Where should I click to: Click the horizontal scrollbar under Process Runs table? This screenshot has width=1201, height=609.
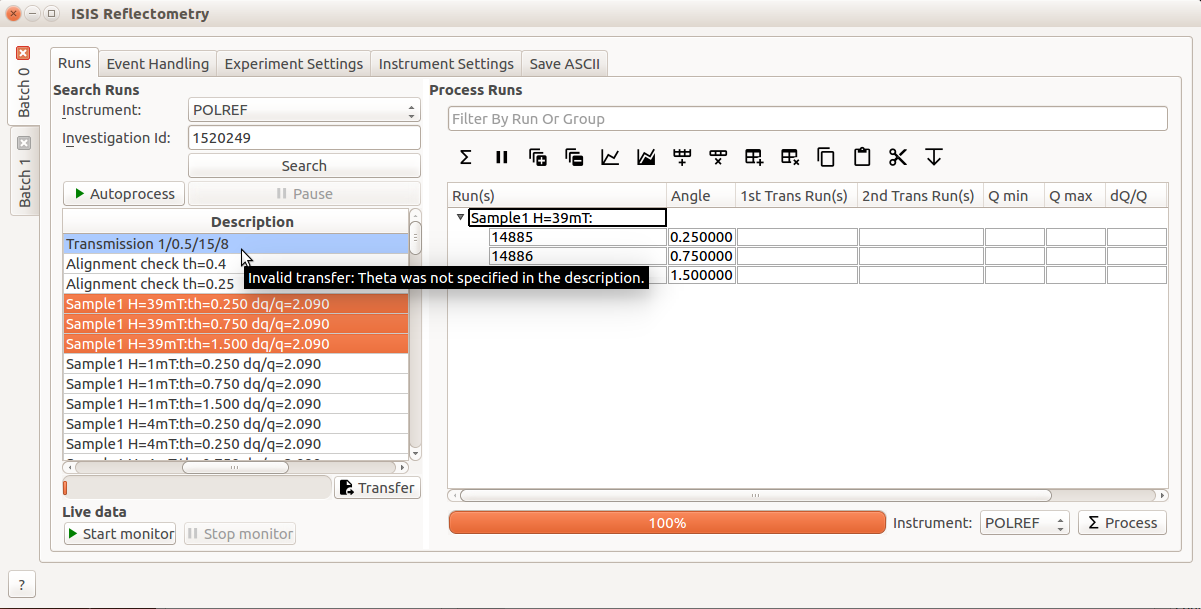point(755,495)
